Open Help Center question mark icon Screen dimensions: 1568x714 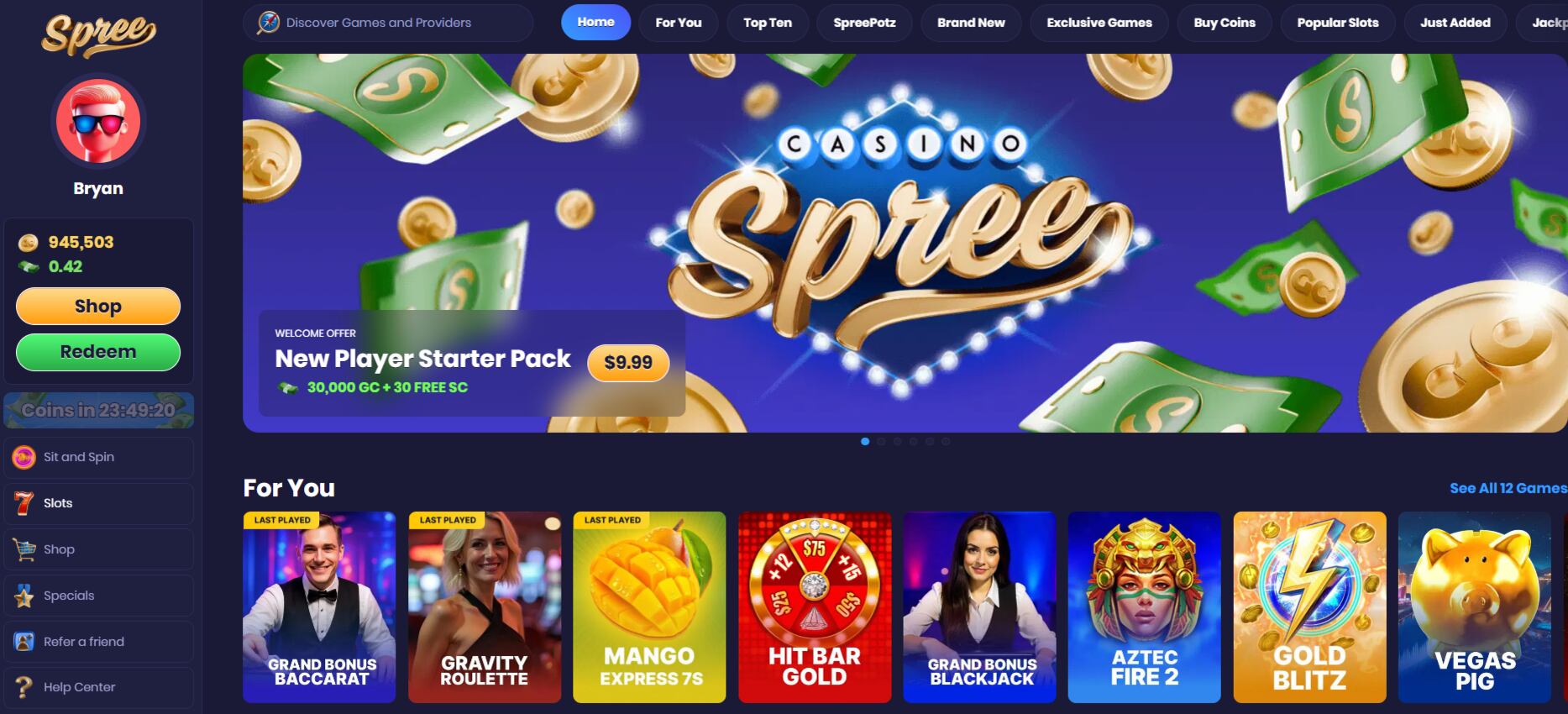click(24, 687)
